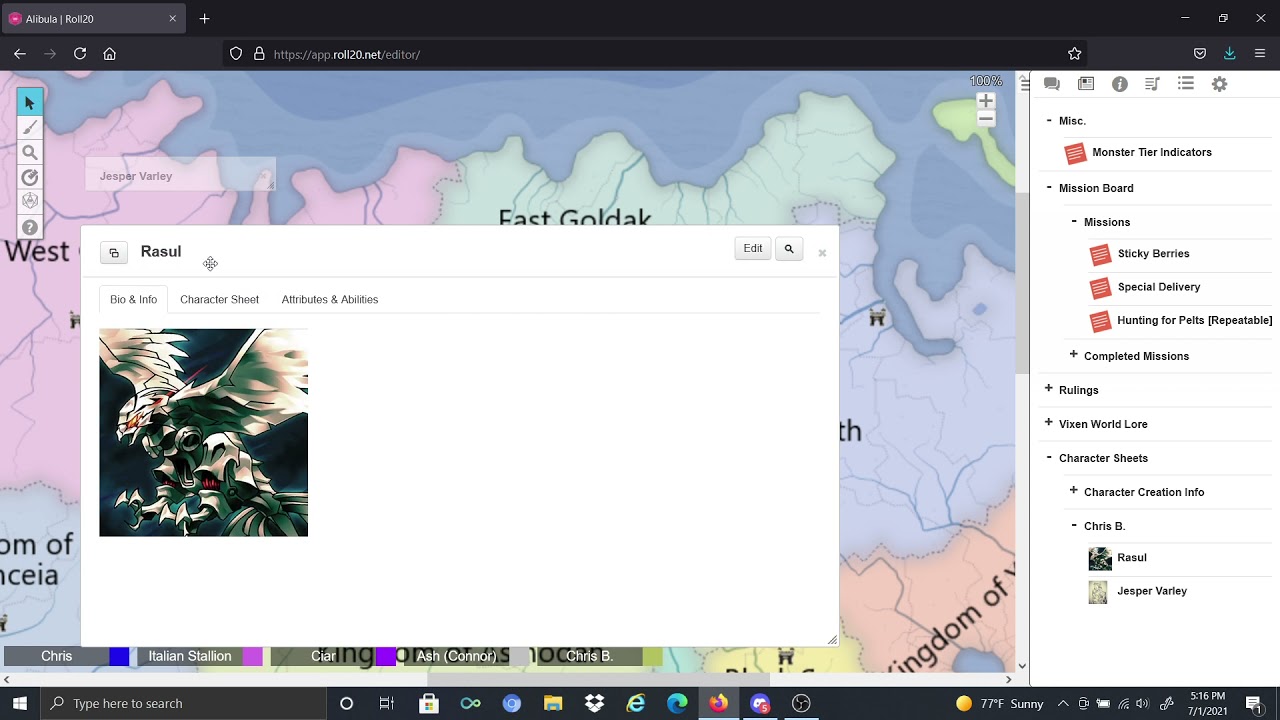Expand the Vixen World Lore folder
Viewport: 1280px width, 720px height.
tap(1049, 423)
